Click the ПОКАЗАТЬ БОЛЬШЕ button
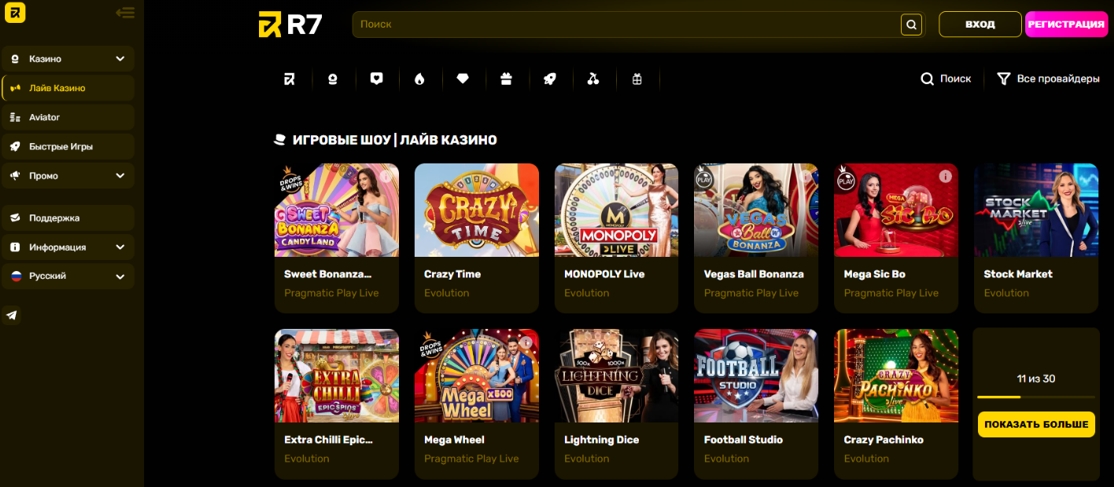1114x487 pixels. [x=1036, y=424]
